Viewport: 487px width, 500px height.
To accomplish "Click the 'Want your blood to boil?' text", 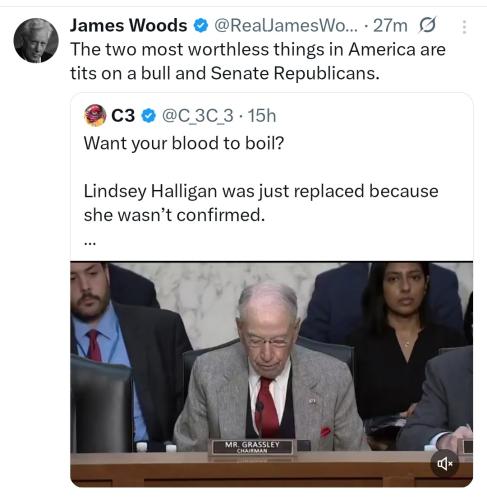I will tap(184, 144).
